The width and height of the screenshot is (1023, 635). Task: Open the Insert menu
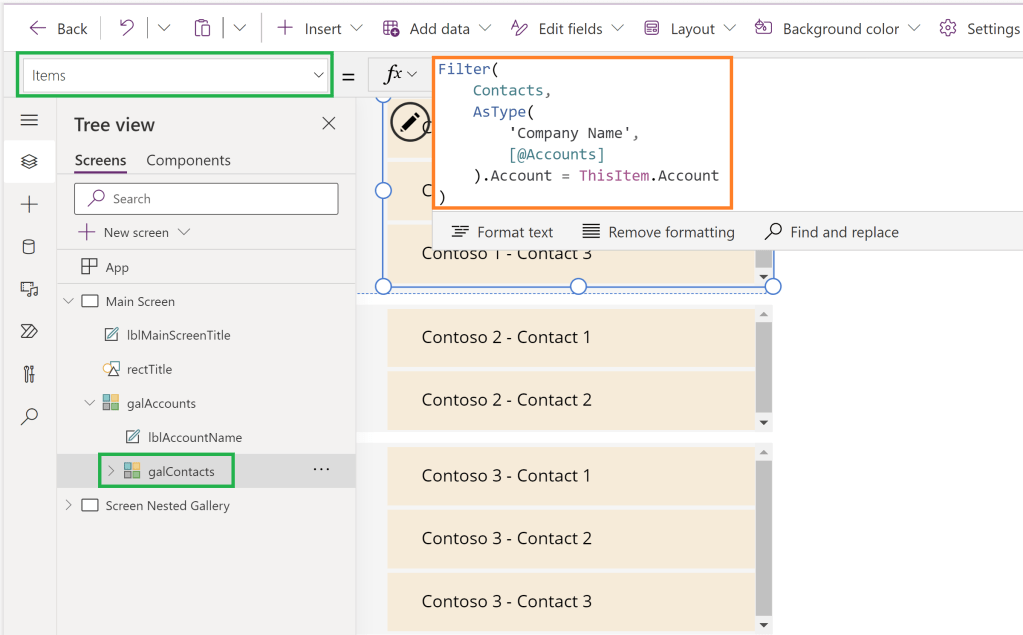(310, 28)
